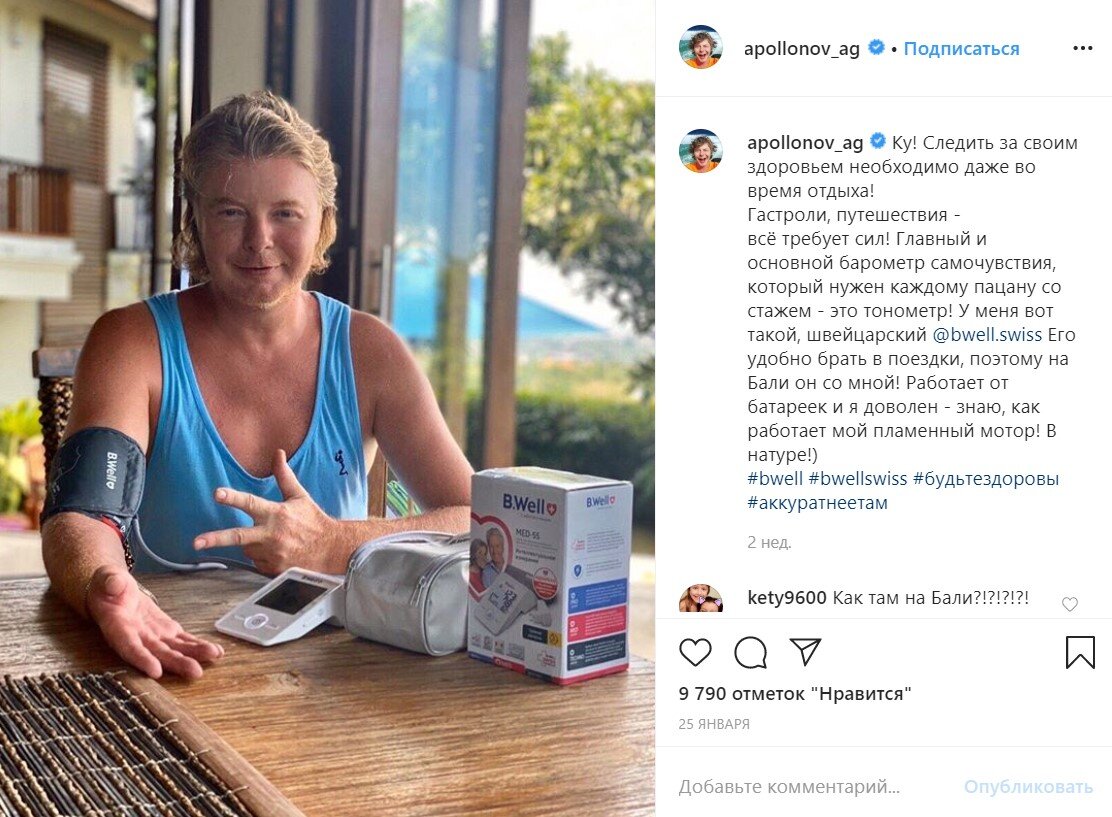Open the three-dot more options menu

(x=1082, y=48)
